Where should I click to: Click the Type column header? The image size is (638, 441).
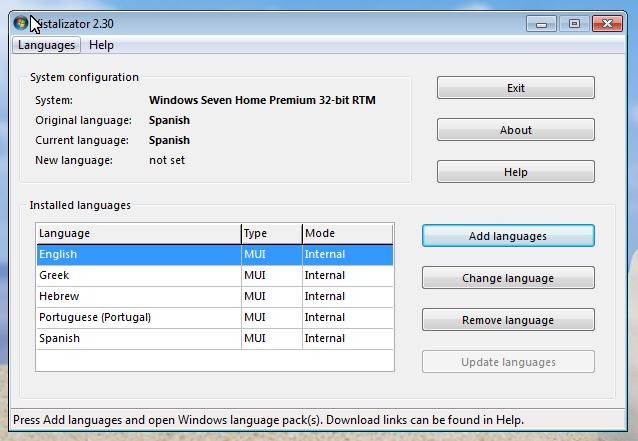point(272,234)
